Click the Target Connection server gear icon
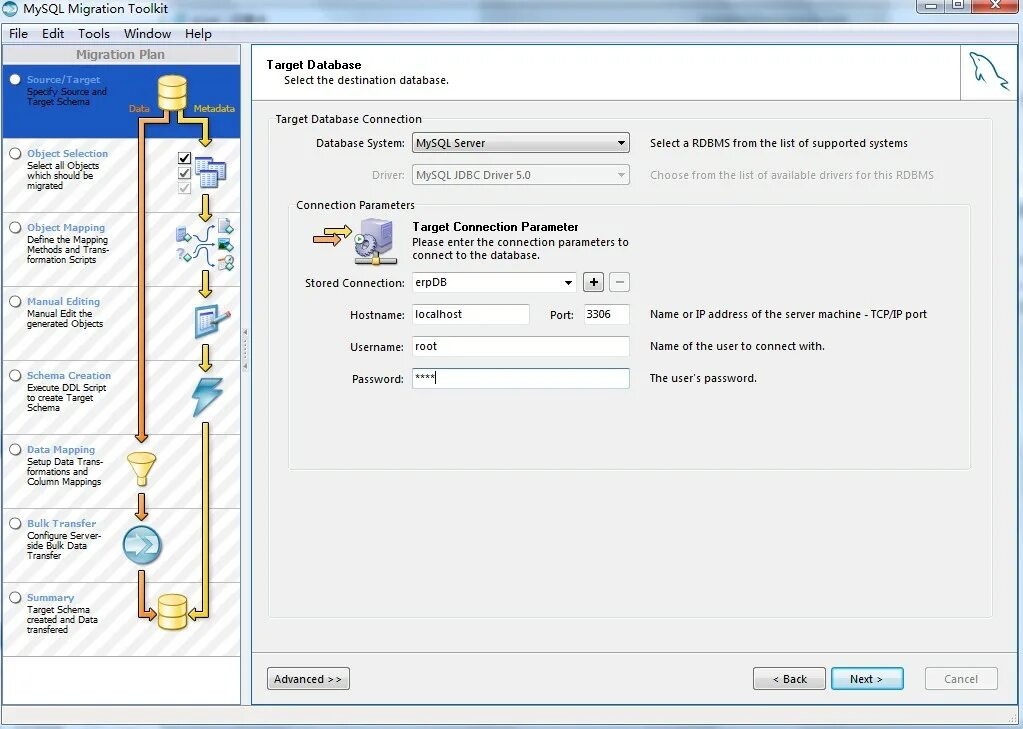 pyautogui.click(x=375, y=242)
